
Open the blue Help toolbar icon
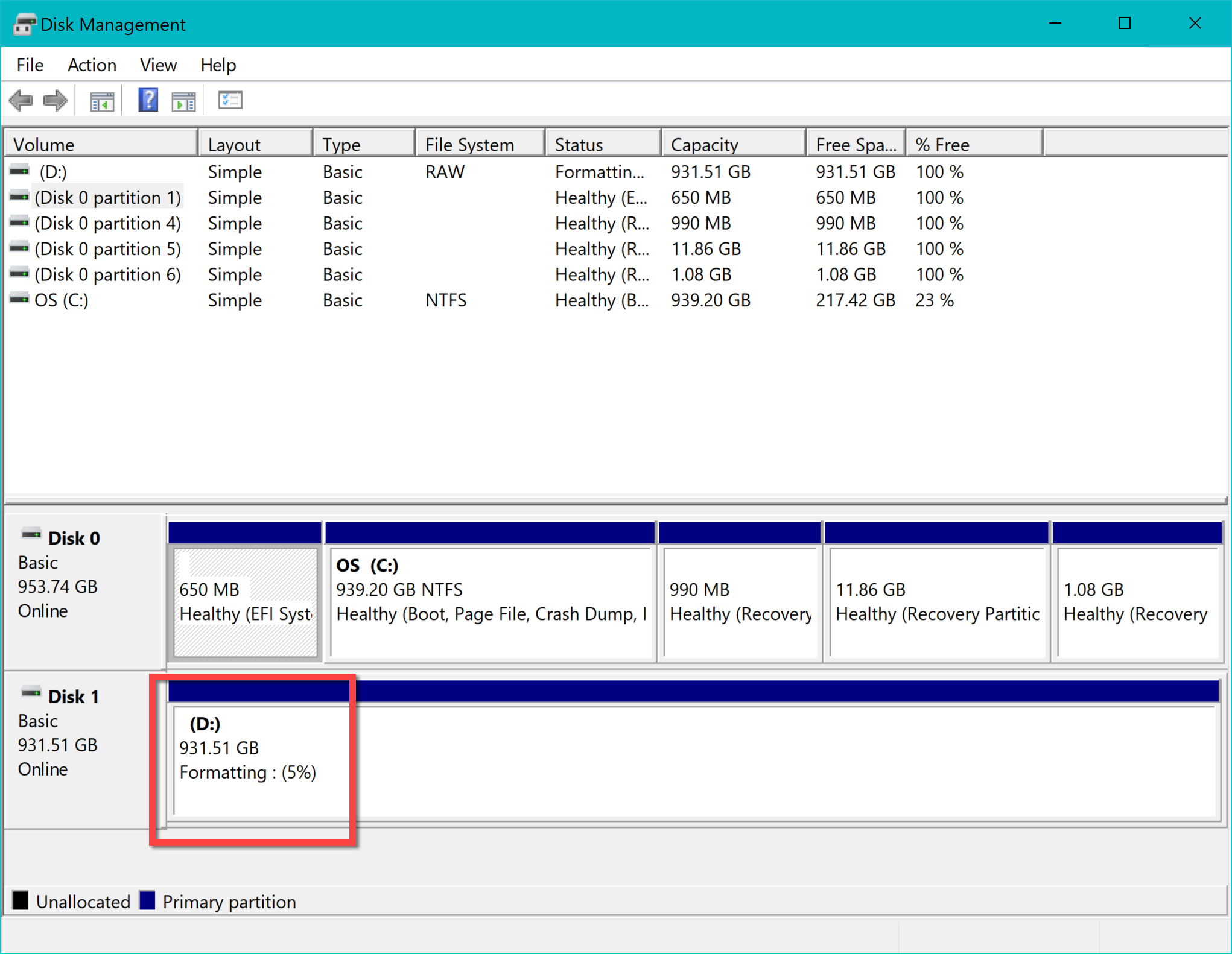pos(148,100)
